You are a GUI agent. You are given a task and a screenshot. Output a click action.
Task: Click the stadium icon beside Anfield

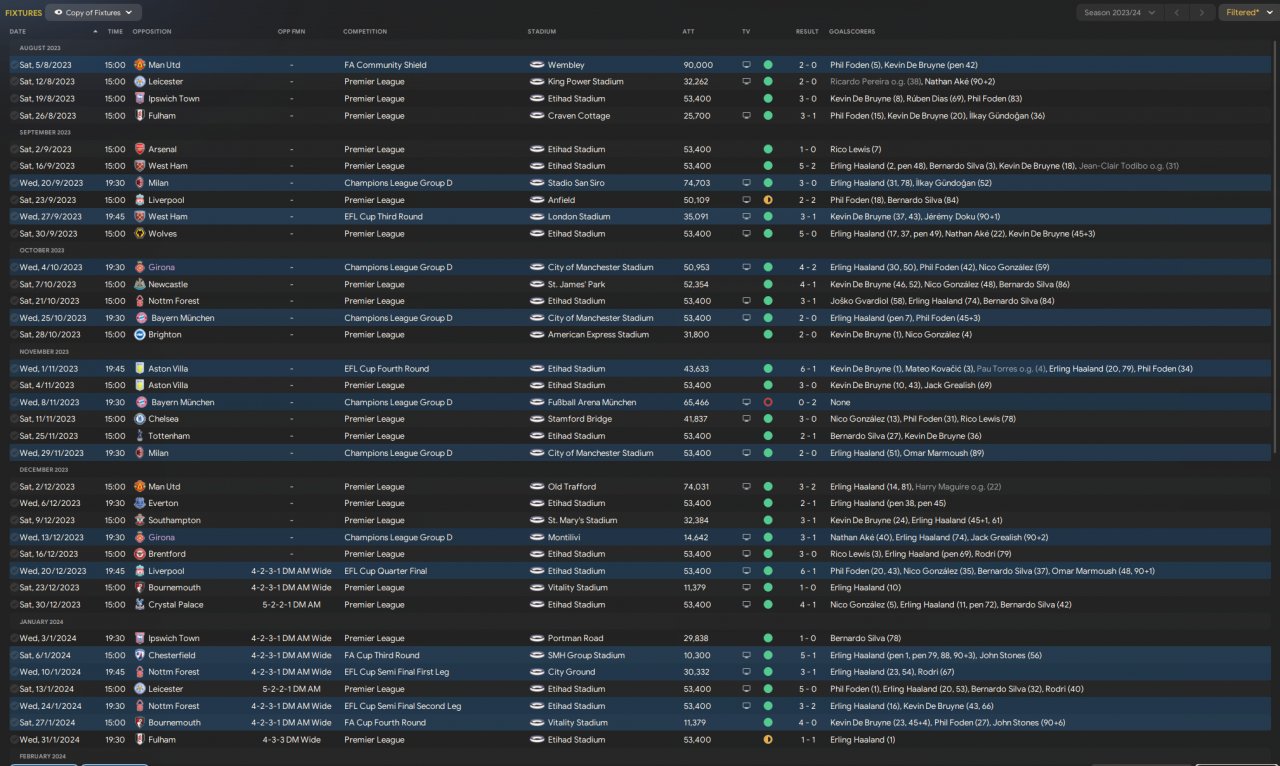click(537, 200)
